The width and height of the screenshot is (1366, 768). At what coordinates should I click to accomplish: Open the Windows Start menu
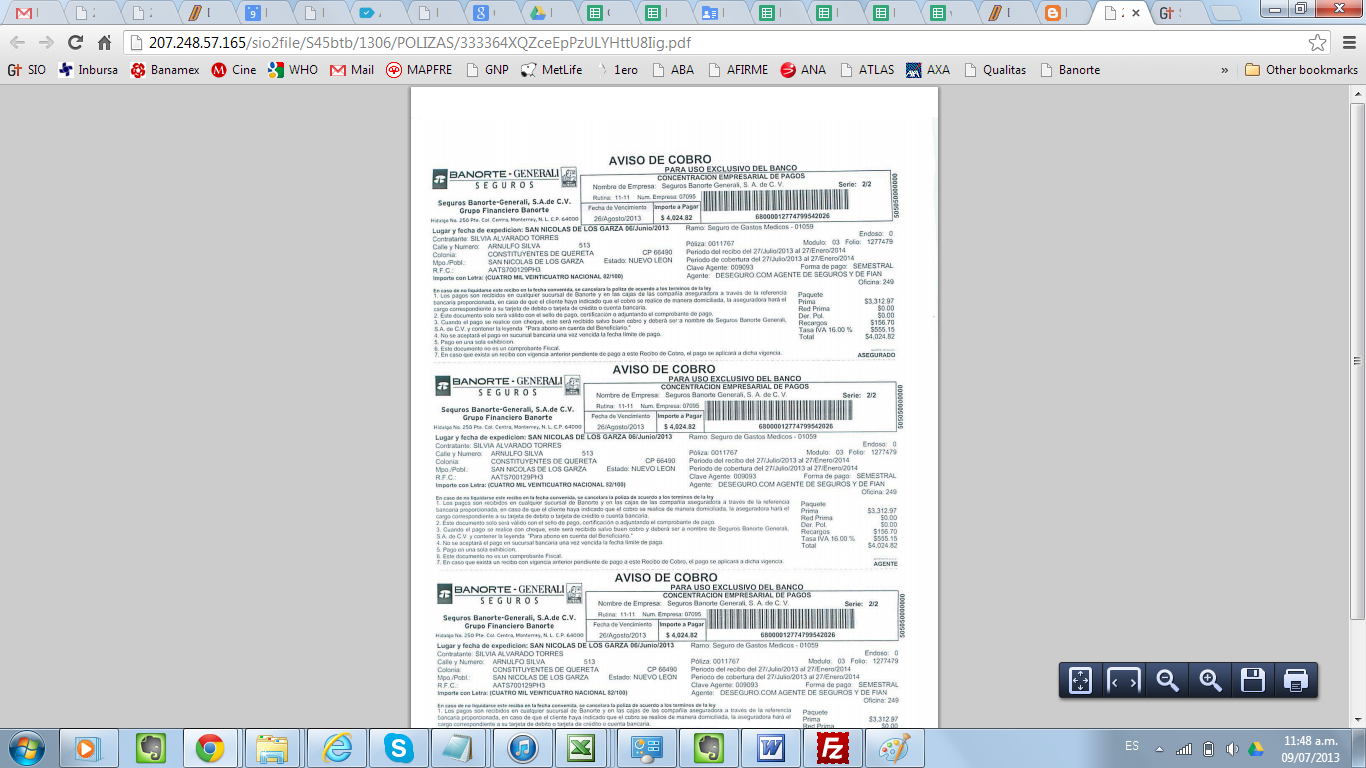(x=24, y=747)
